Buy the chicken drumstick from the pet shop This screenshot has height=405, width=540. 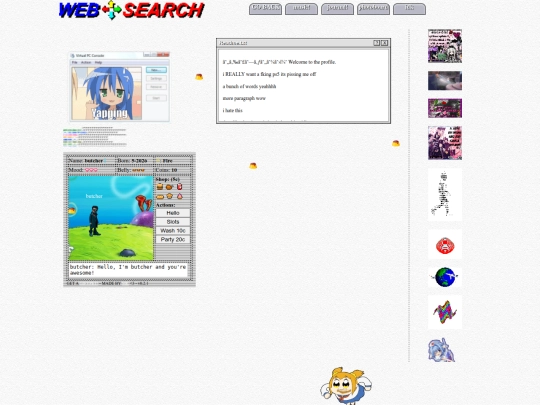click(x=169, y=187)
